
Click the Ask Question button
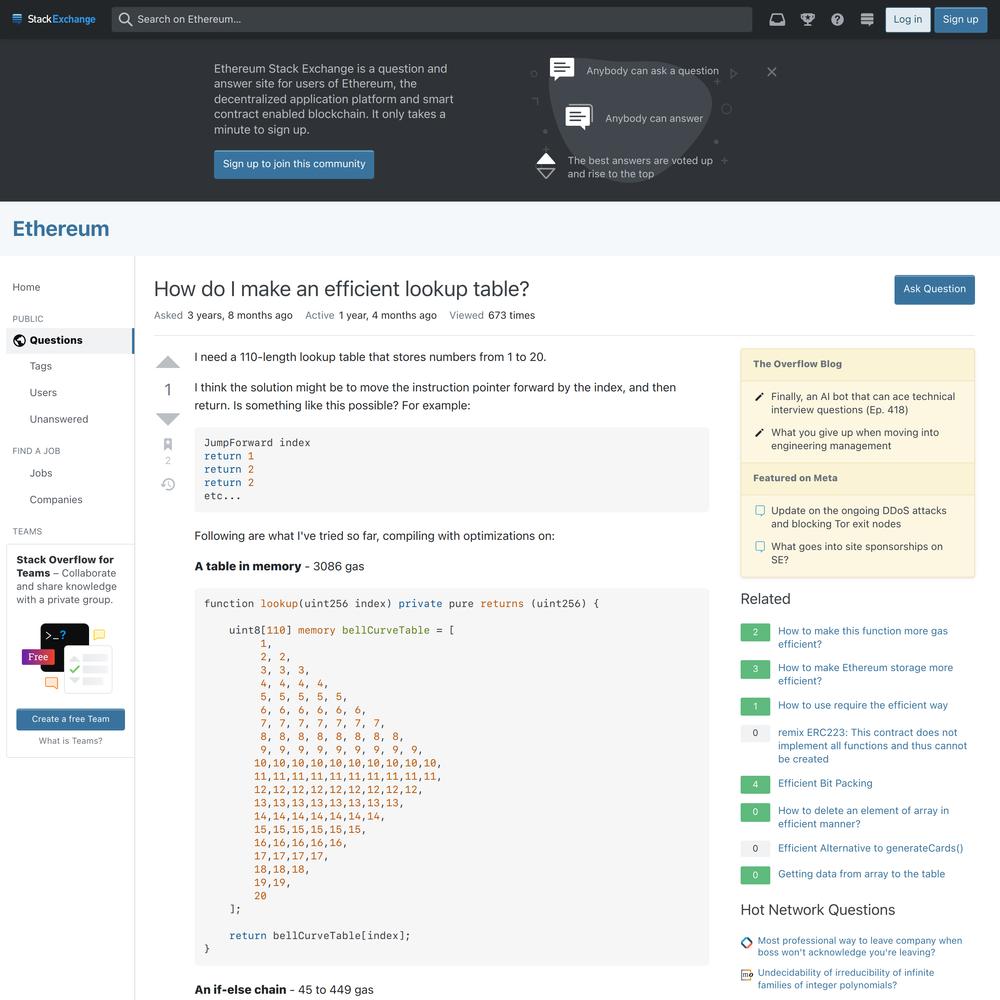click(934, 289)
